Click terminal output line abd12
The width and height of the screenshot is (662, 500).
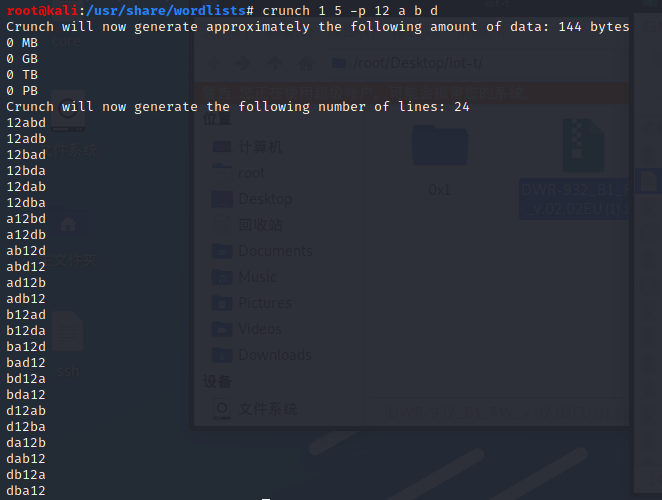[x=26, y=267]
